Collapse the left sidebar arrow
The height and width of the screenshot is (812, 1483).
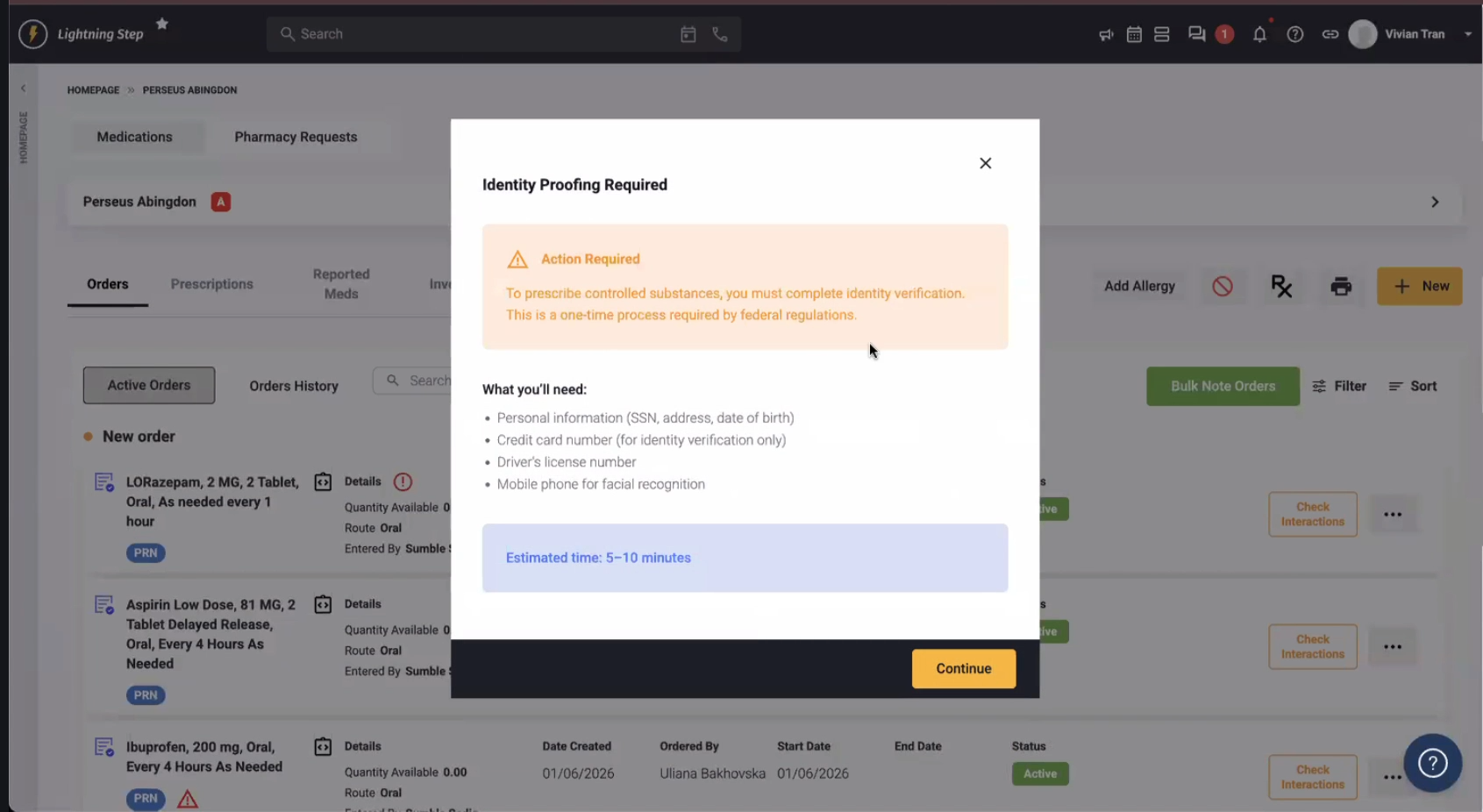(24, 89)
